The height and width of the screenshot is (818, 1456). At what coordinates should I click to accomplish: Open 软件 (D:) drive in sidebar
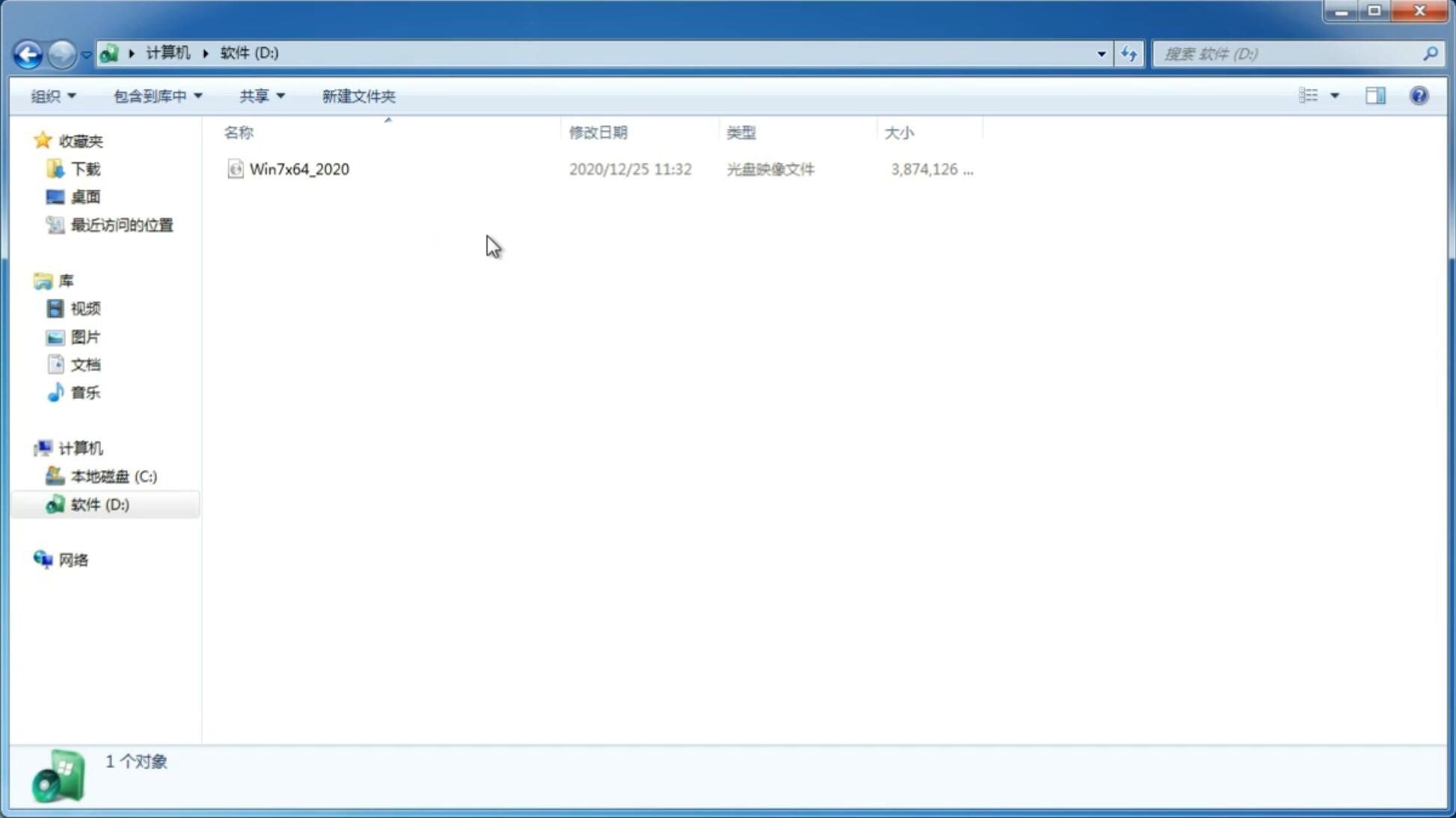[99, 504]
